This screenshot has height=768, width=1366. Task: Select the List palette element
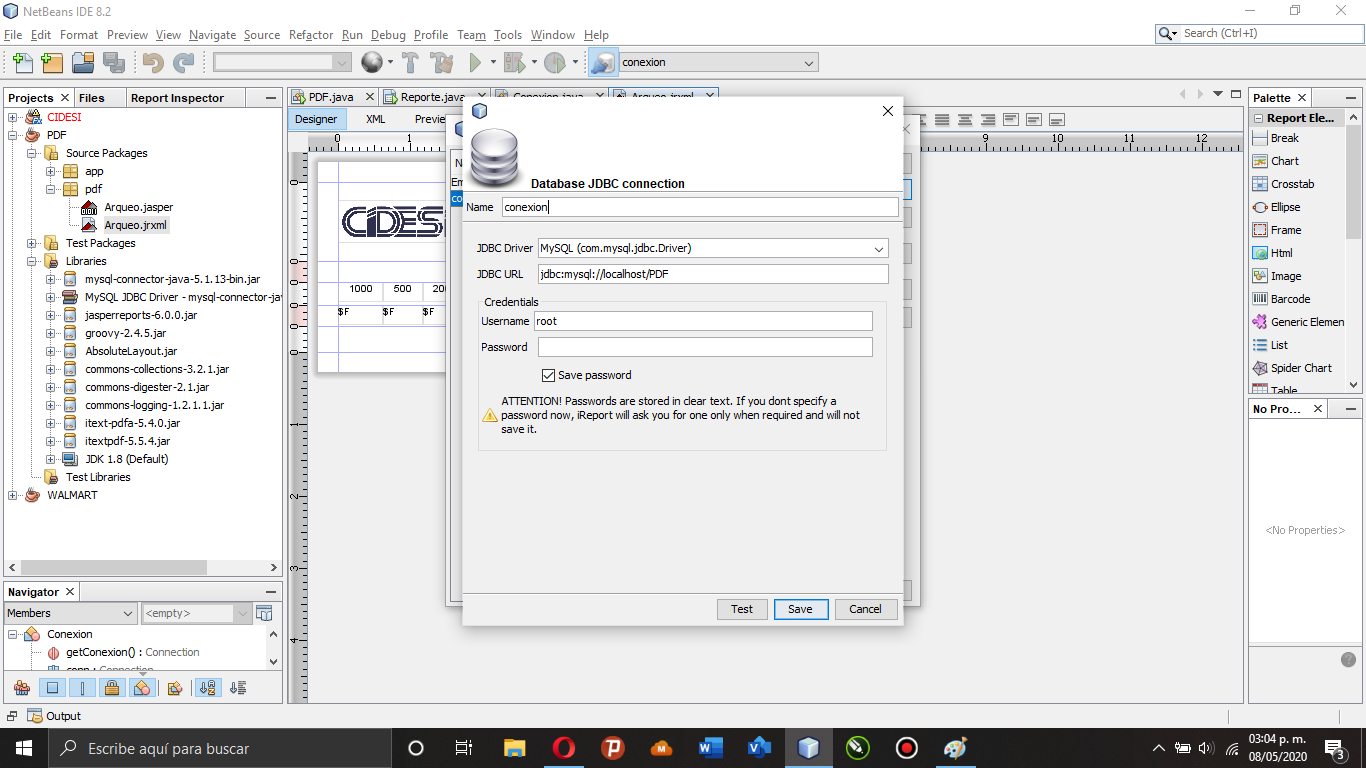[x=1270, y=345]
